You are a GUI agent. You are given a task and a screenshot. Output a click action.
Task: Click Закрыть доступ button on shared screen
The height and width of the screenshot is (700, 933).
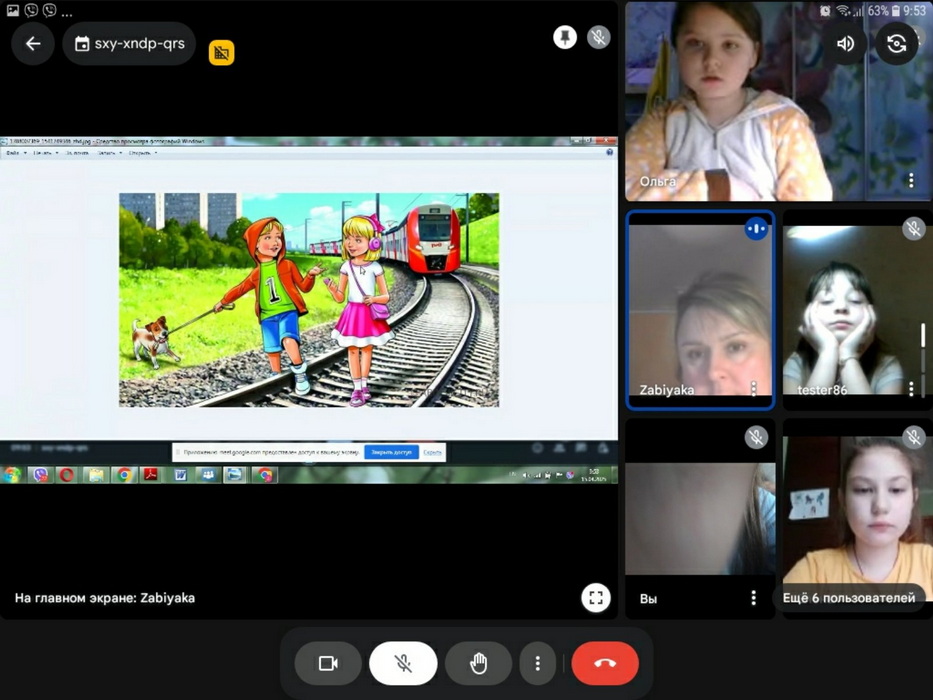pos(391,452)
